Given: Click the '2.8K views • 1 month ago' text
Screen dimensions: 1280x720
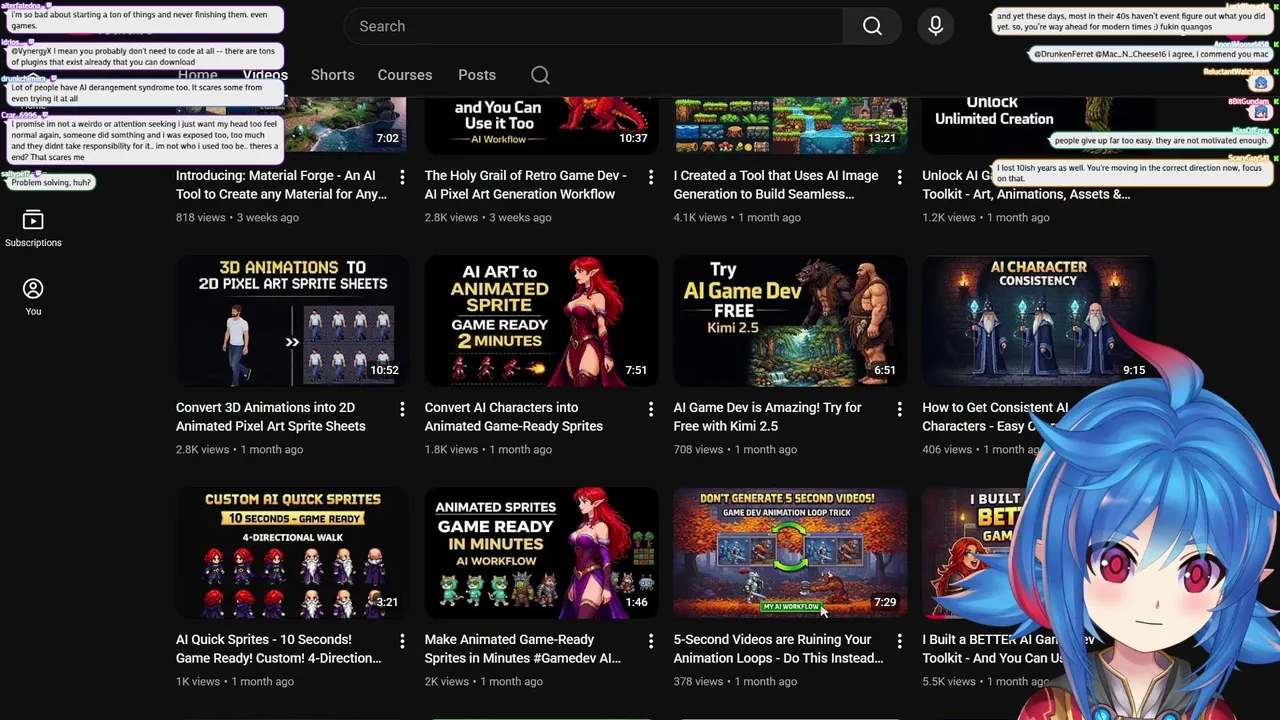Looking at the screenshot, I should click(239, 449).
